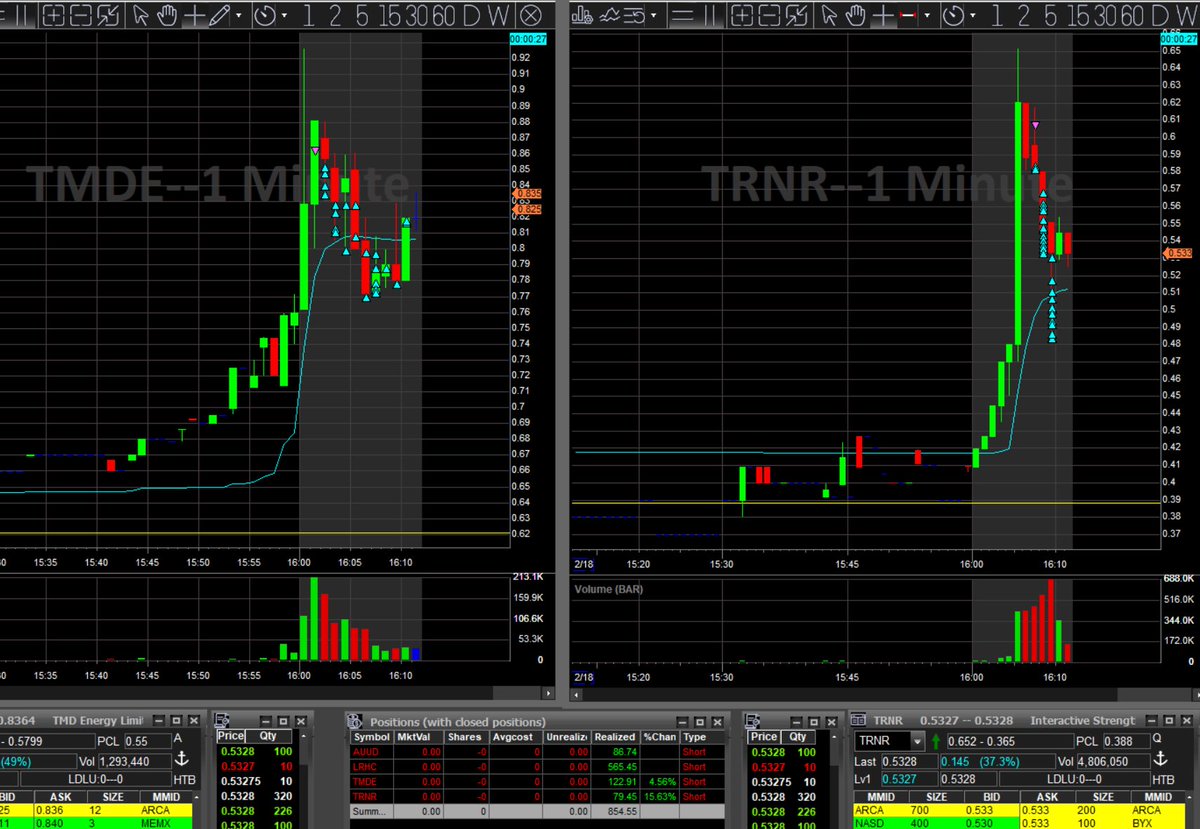Screen dimensions: 1200x829
Task: Click the PCL 0.55 field in the TMD Energy window
Action: point(148,741)
